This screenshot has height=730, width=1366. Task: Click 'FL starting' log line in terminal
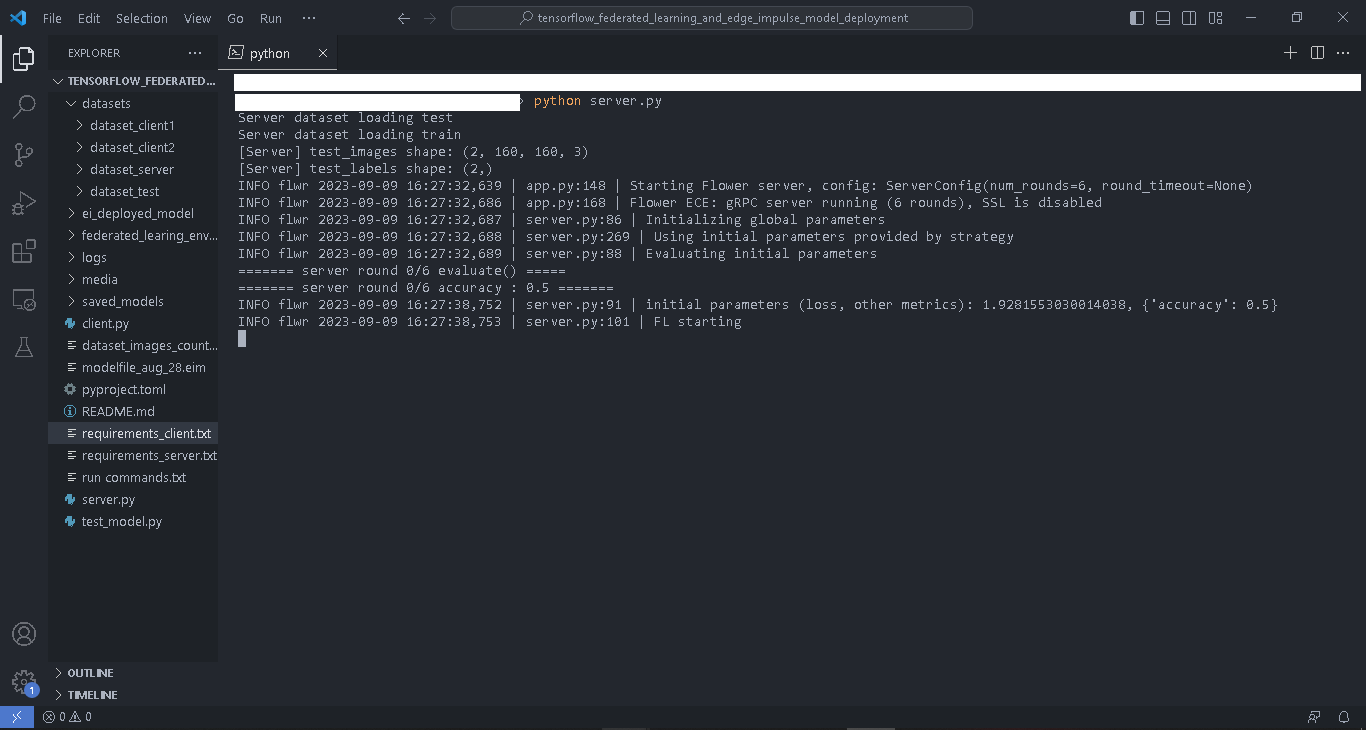pyautogui.click(x=697, y=322)
